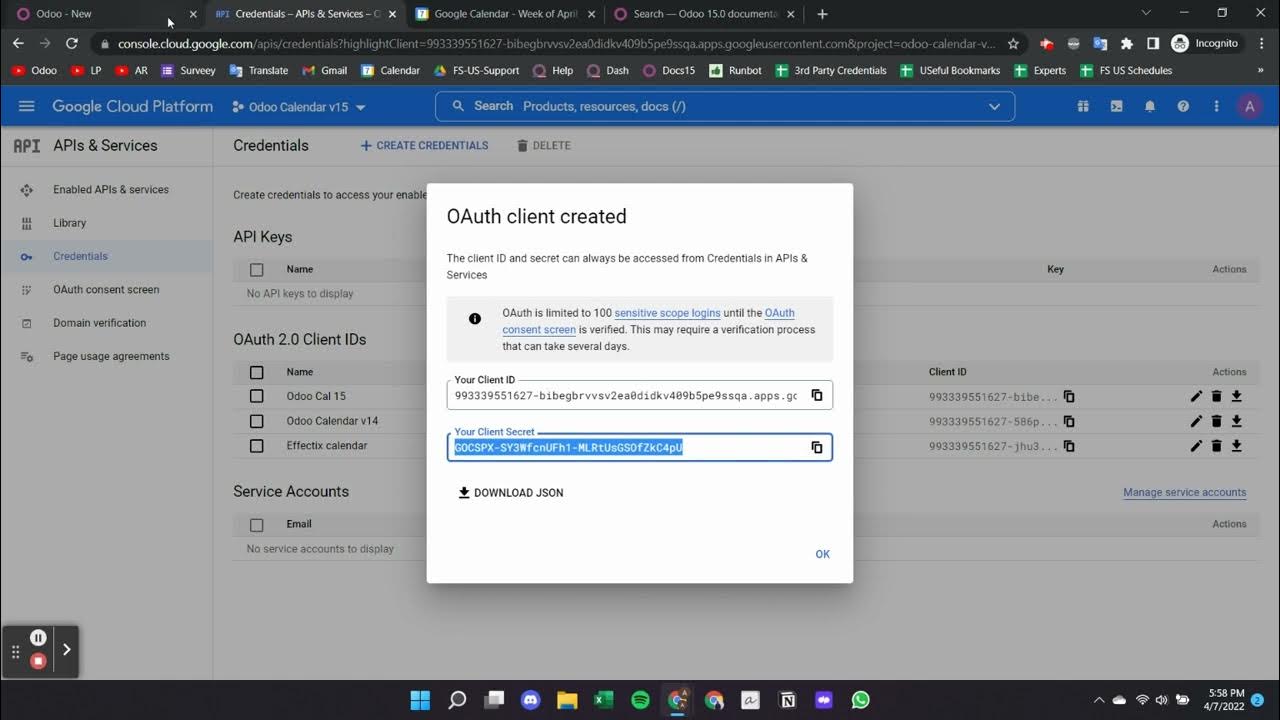Viewport: 1280px width, 720px height.
Task: Open the OAuth consent screen link in the dialog
Action: pyautogui.click(x=649, y=321)
